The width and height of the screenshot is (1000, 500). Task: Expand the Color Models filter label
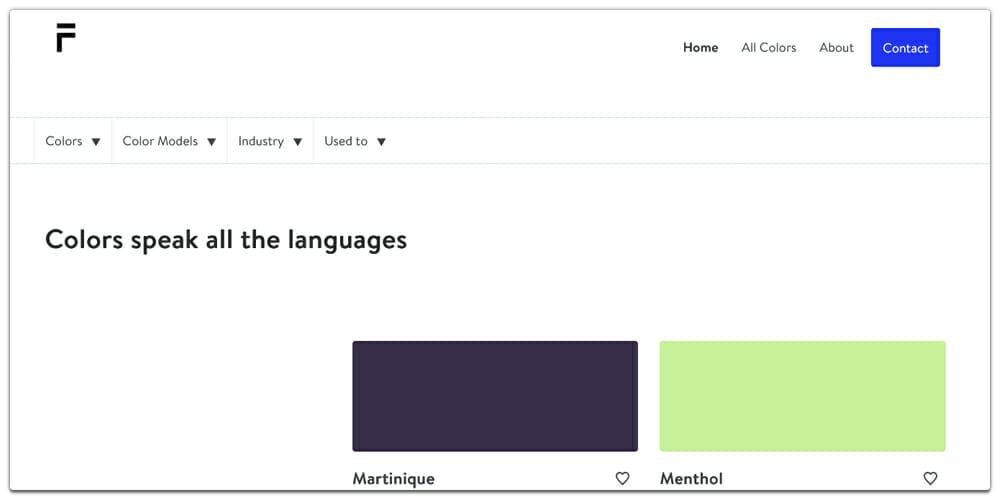tap(160, 141)
